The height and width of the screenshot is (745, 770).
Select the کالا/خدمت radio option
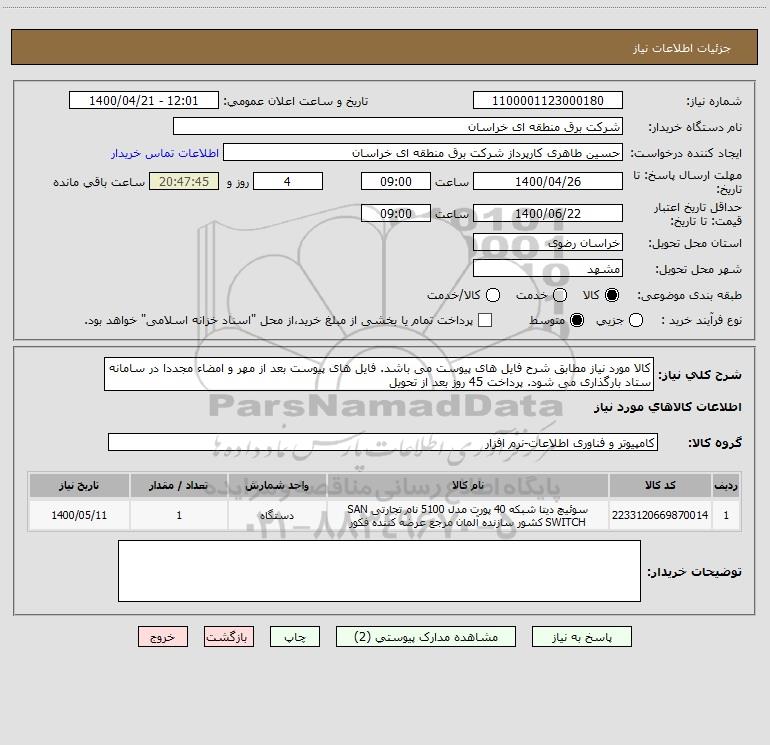pyautogui.click(x=493, y=295)
